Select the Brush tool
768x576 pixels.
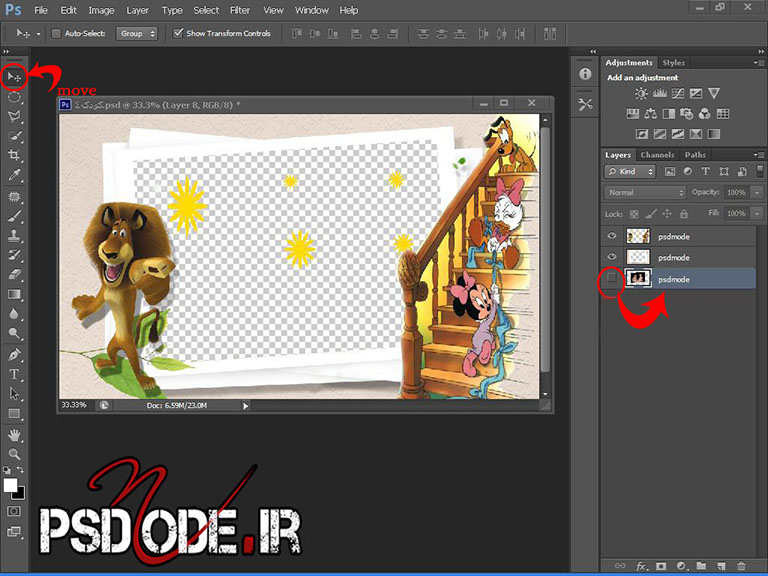pyautogui.click(x=14, y=216)
